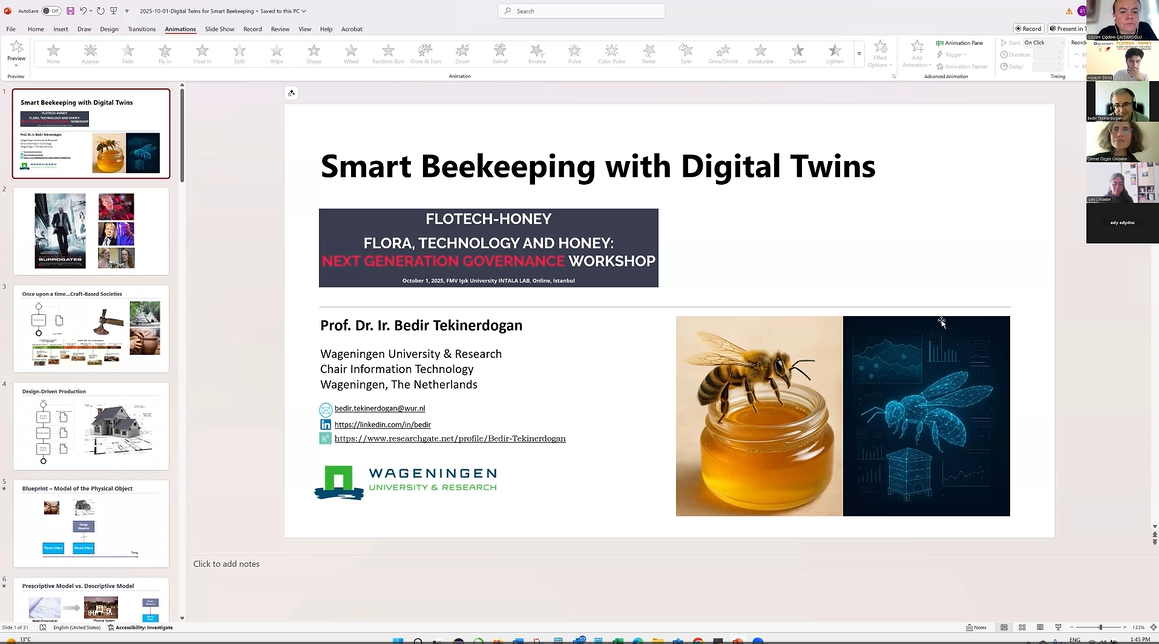The width and height of the screenshot is (1159, 644).
Task: Click the Preview animation star icon
Action: pos(16,47)
